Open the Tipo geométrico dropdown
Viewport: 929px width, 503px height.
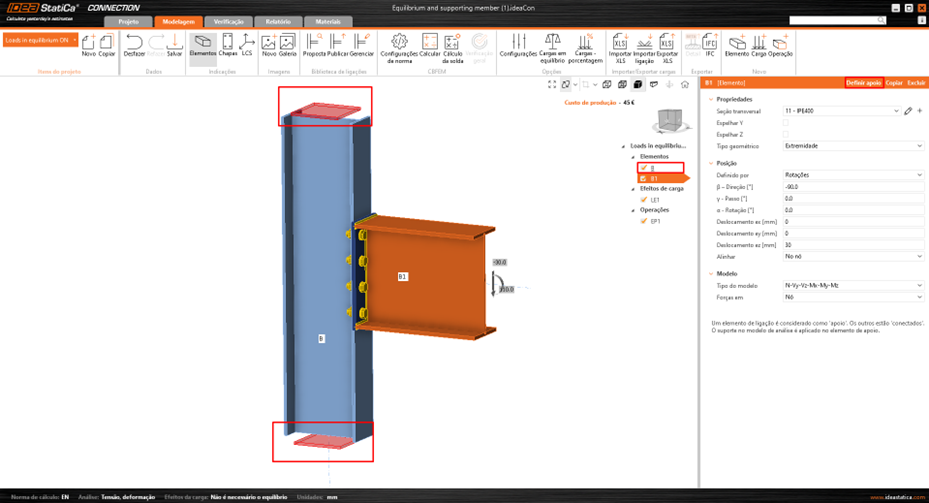click(852, 146)
